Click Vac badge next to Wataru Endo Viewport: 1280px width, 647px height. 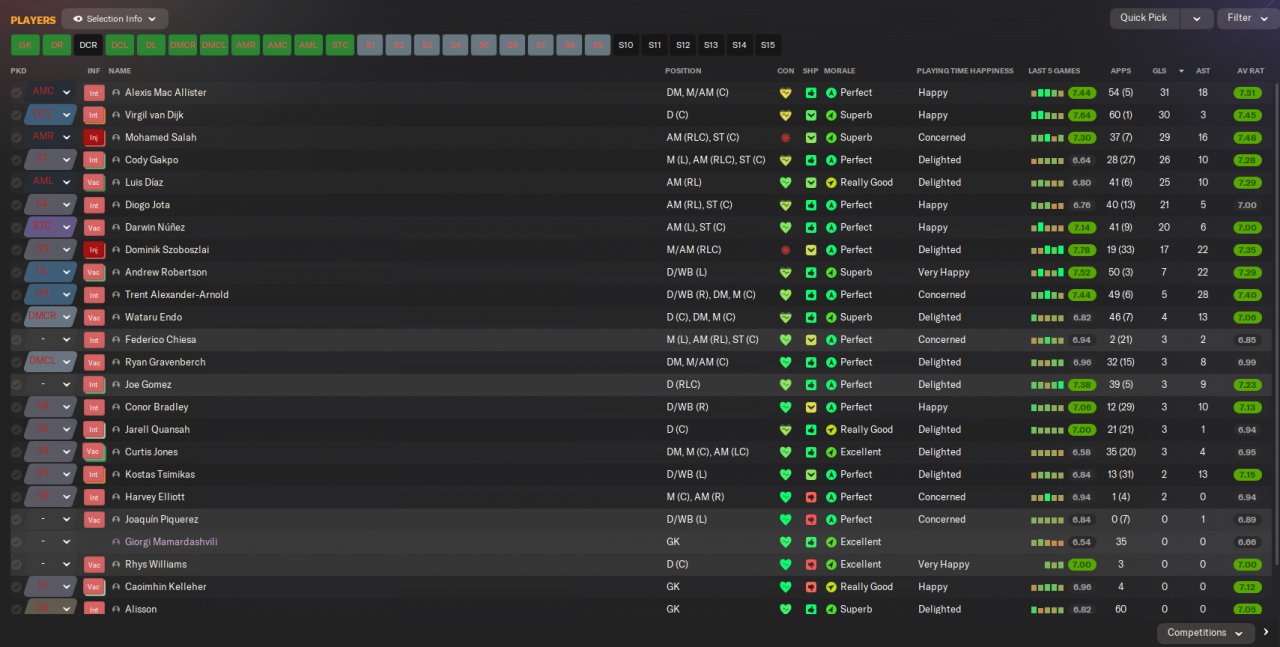click(x=94, y=318)
